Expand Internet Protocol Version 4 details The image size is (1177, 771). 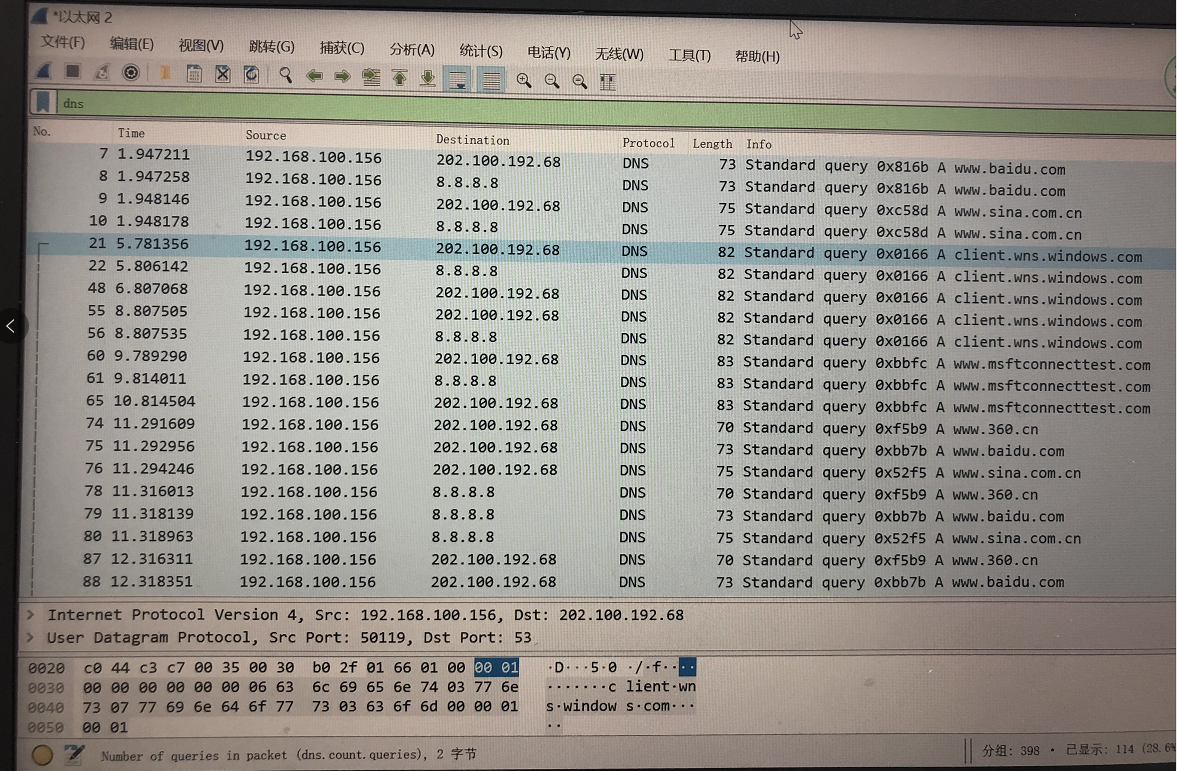click(x=30, y=615)
